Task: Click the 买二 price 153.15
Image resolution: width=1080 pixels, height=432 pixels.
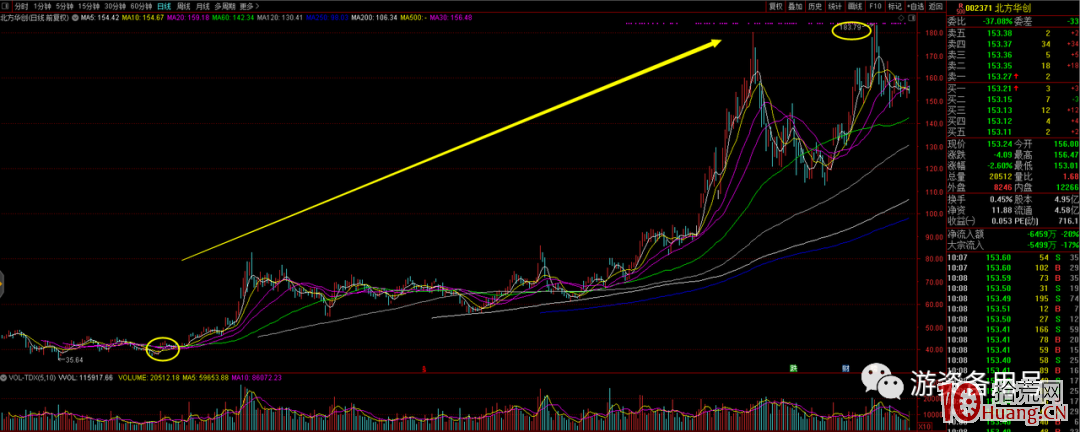Action: point(999,99)
